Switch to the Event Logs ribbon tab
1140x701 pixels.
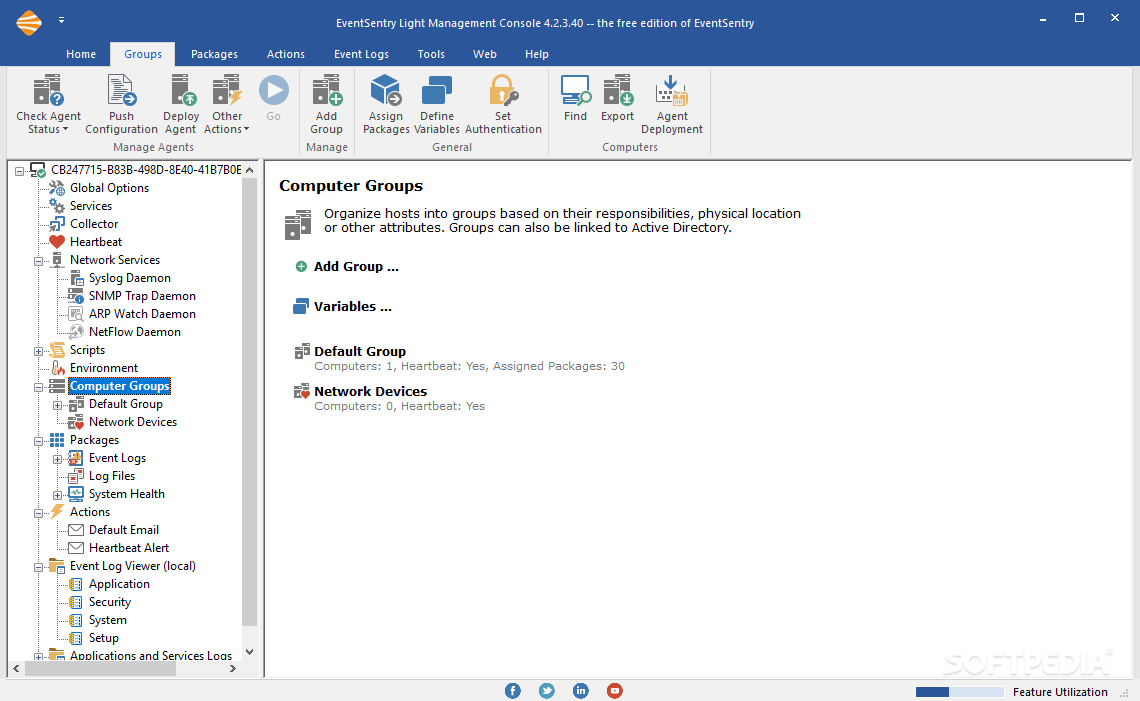361,54
